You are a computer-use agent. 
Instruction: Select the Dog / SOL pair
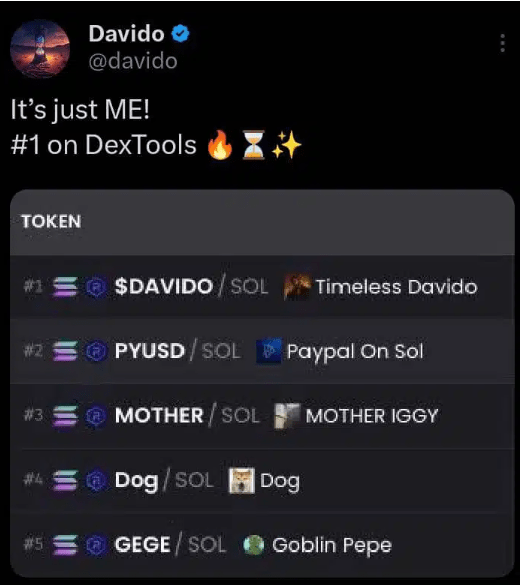point(164,481)
